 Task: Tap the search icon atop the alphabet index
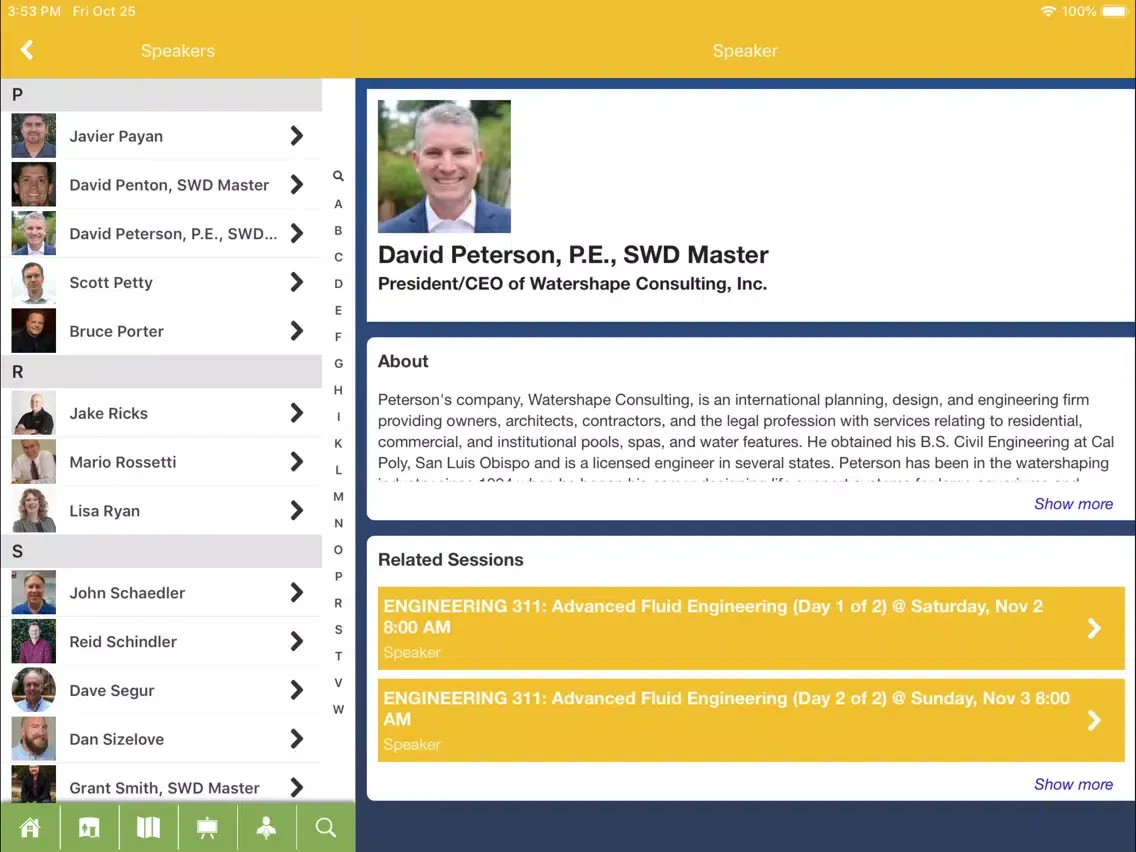click(338, 176)
